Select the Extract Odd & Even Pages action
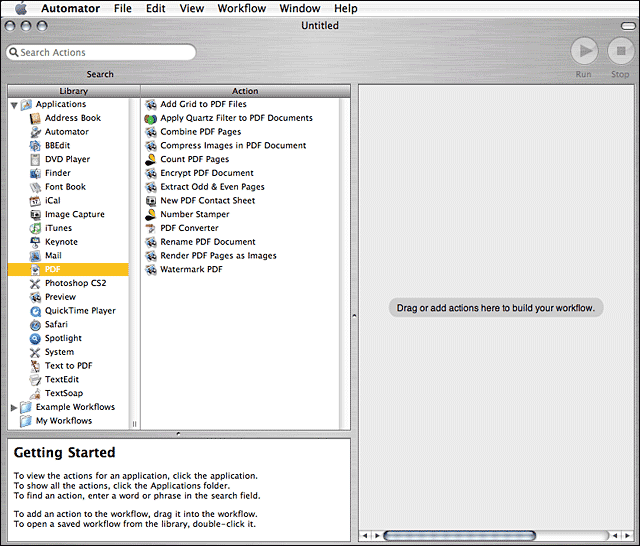 click(212, 187)
